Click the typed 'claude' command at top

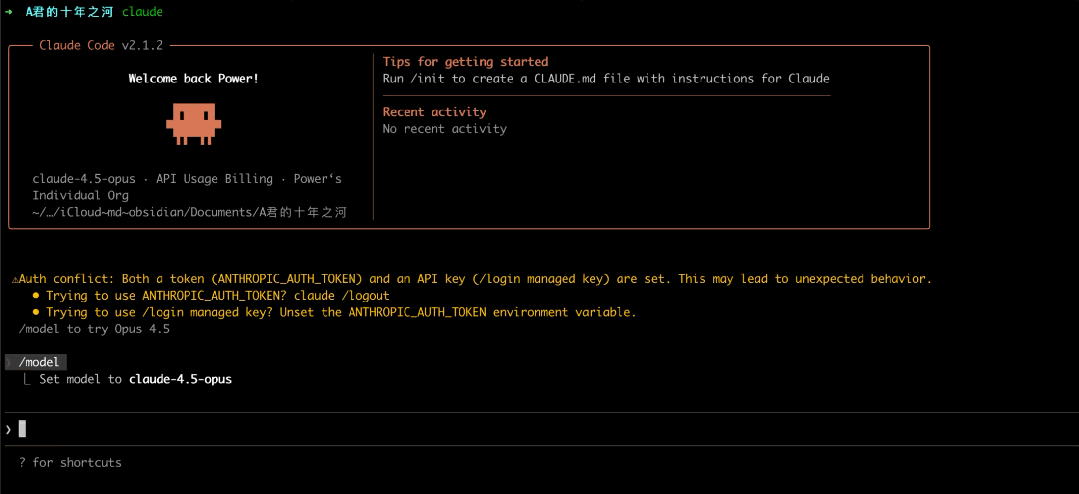[142, 12]
